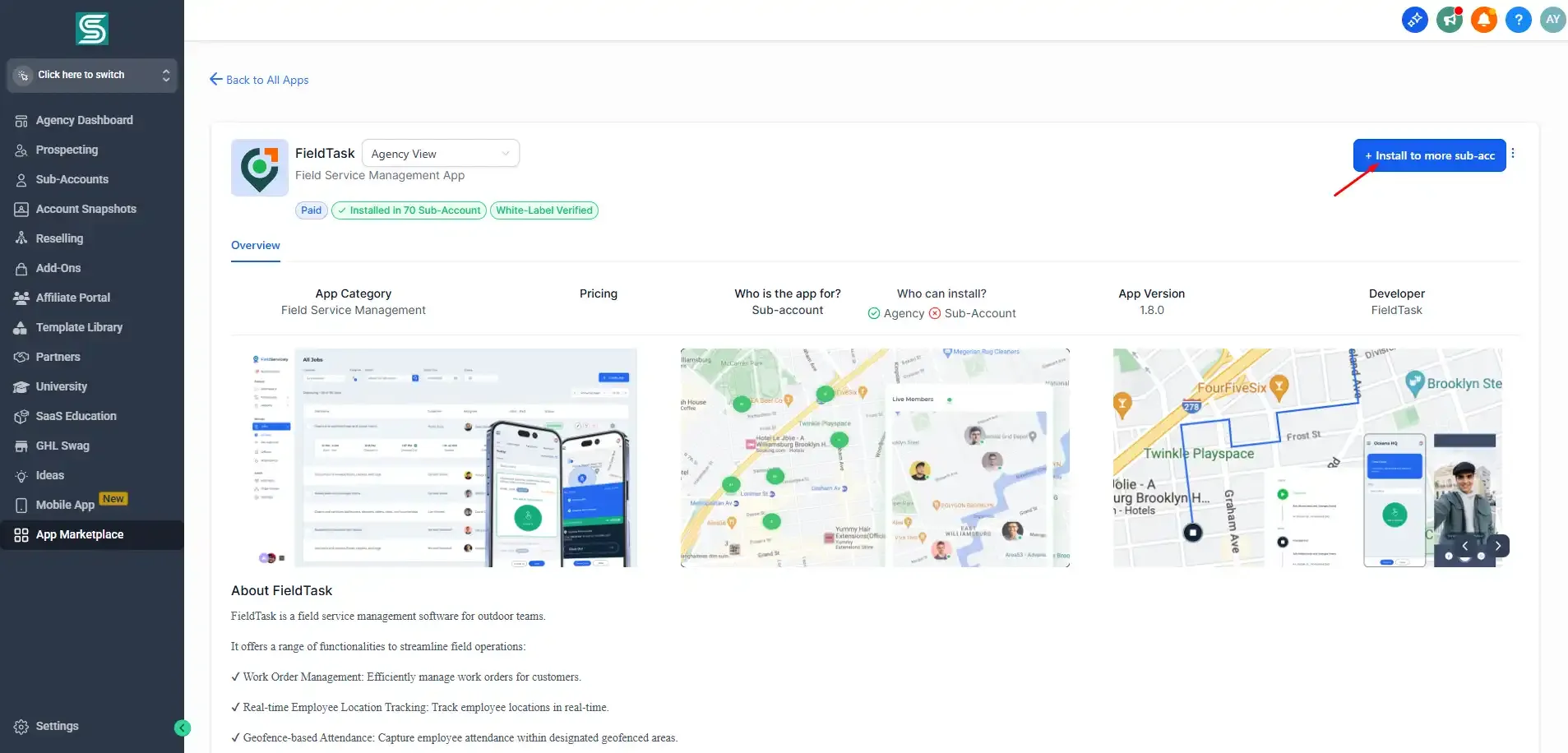Viewport: 1568px width, 753px height.
Task: Open the notifications bell icon
Action: point(1482,20)
